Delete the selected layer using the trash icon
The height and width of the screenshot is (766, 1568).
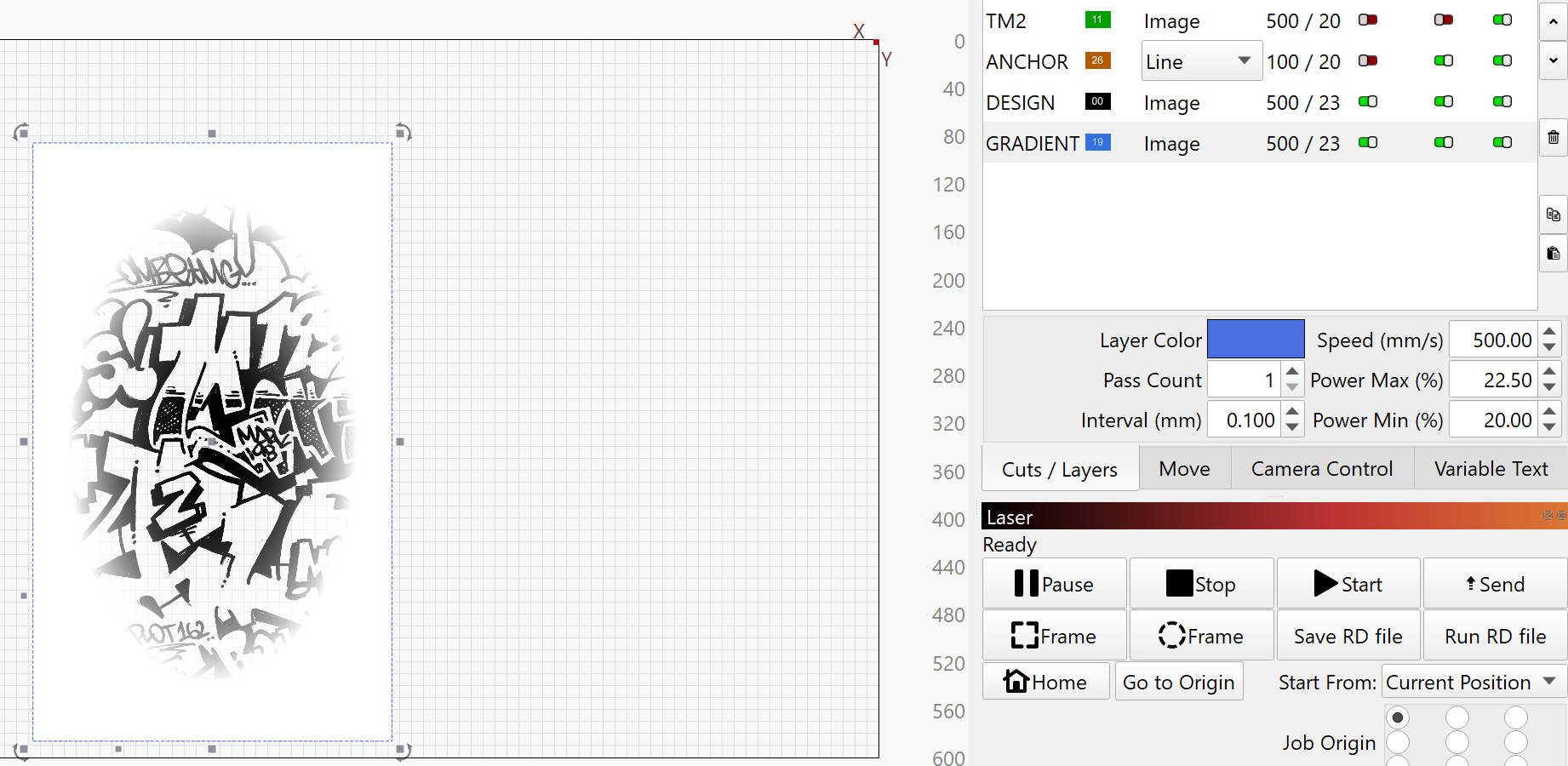coord(1553,137)
